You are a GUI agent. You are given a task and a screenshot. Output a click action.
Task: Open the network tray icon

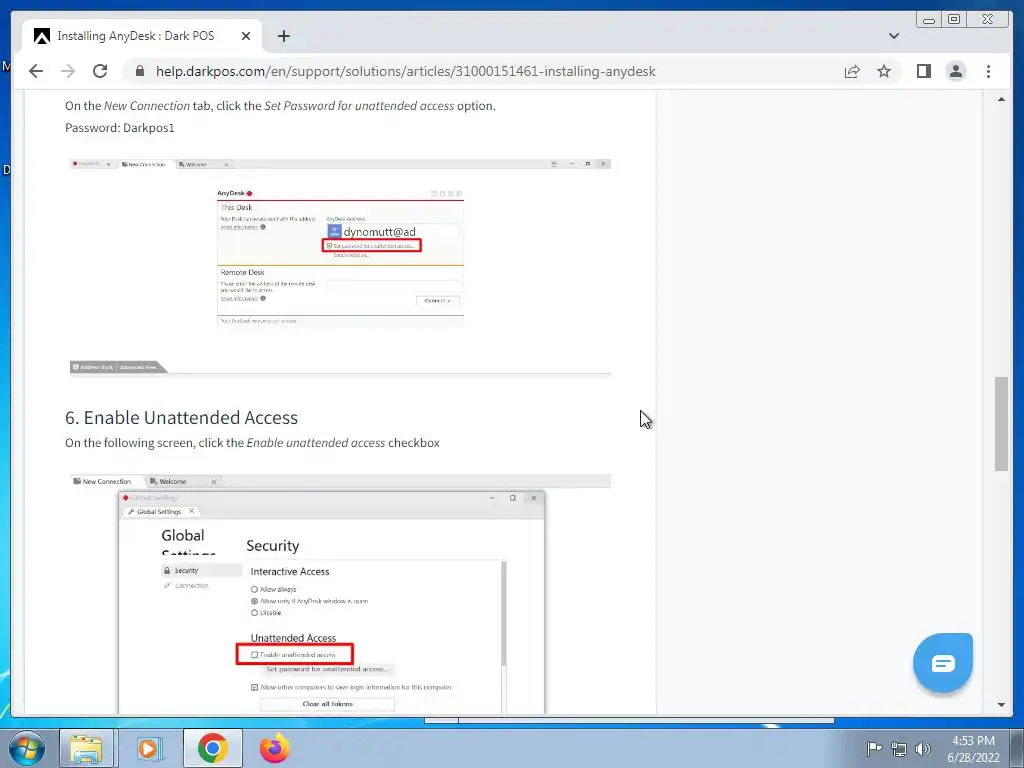point(899,749)
